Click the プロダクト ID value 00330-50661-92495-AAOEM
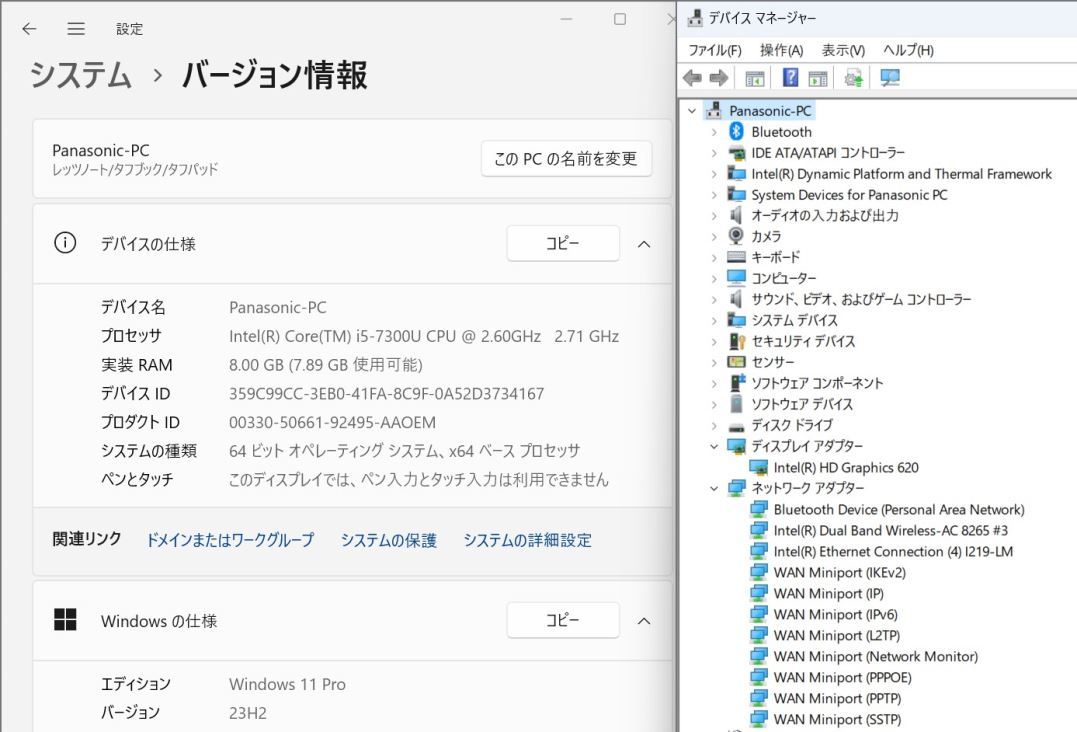 tap(332, 422)
